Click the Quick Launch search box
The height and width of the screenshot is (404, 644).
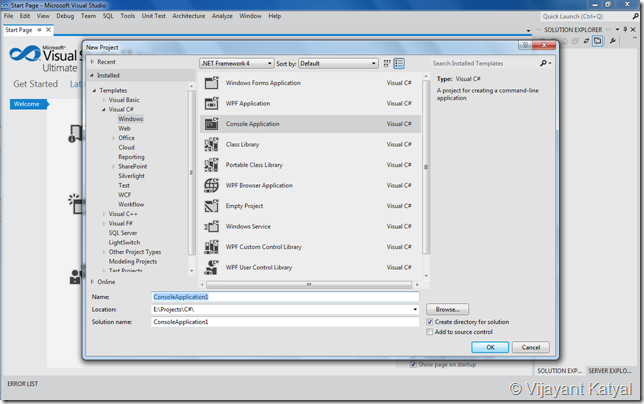click(586, 16)
